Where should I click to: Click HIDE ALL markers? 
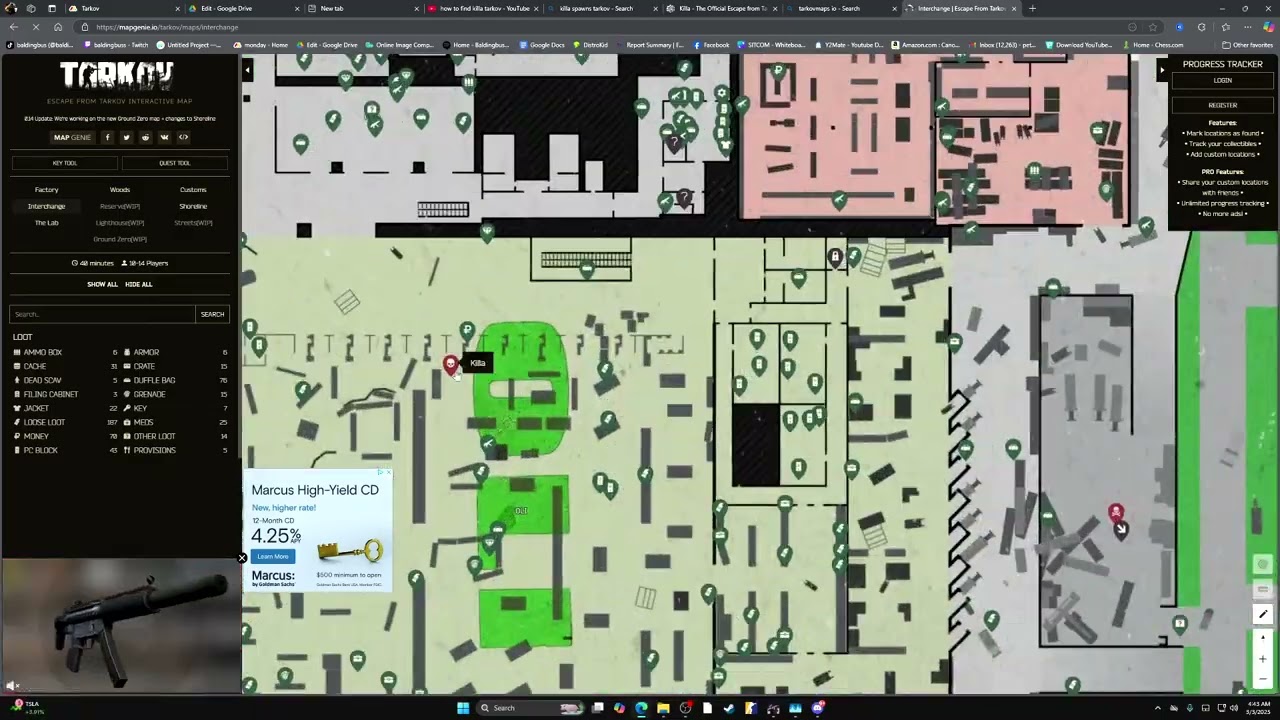pyautogui.click(x=139, y=284)
